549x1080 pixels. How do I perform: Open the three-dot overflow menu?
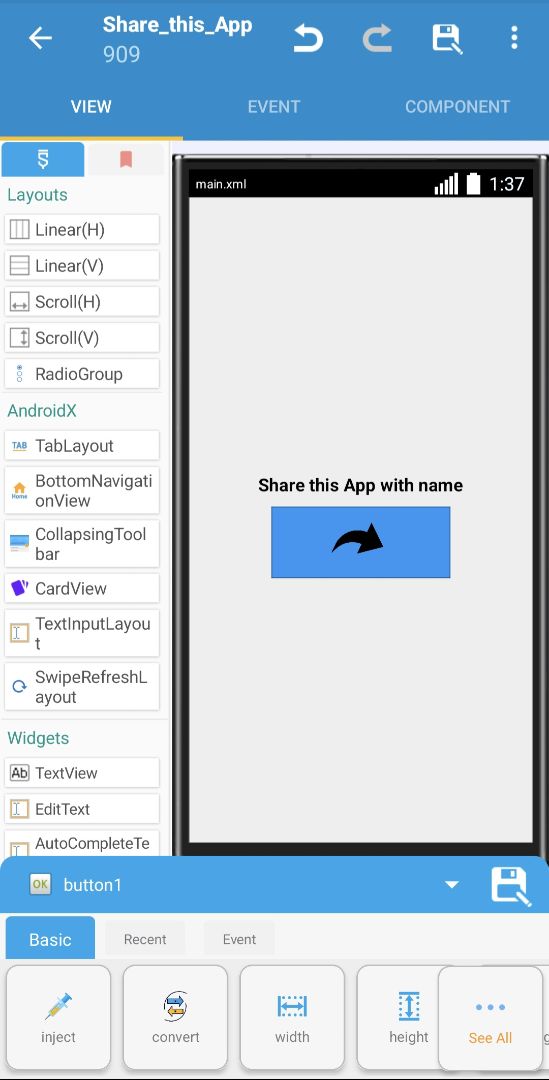point(514,38)
